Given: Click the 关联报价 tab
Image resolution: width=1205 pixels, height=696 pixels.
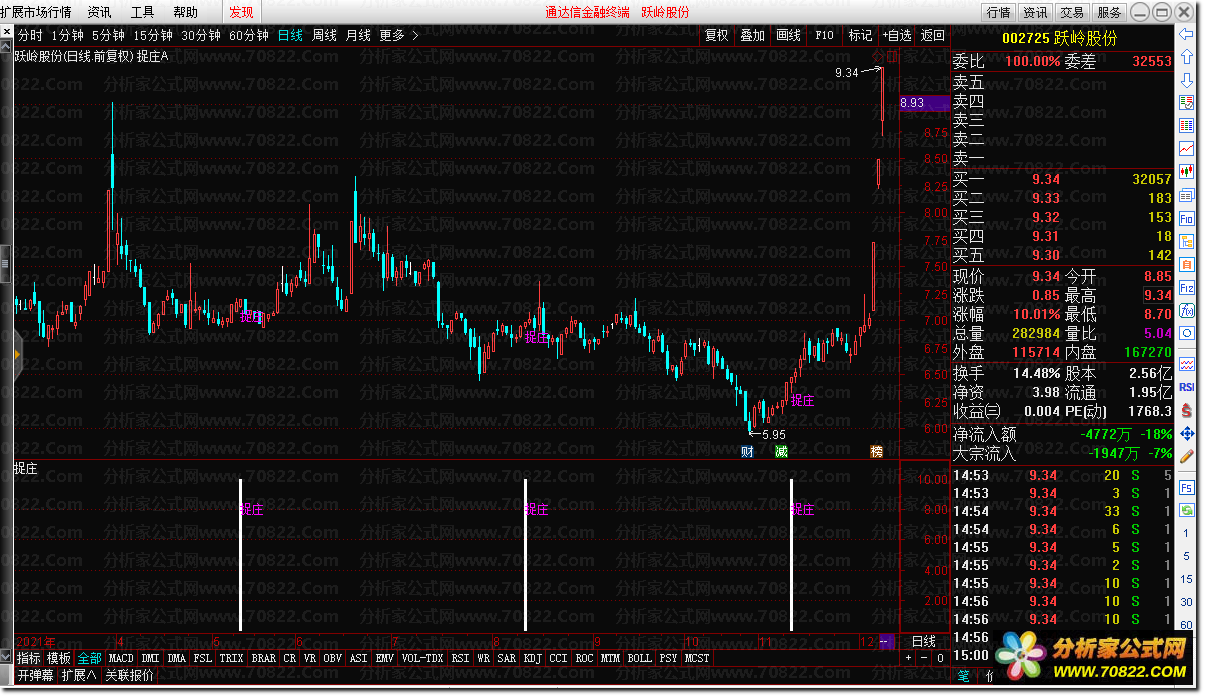Looking at the screenshot, I should coord(129,675).
